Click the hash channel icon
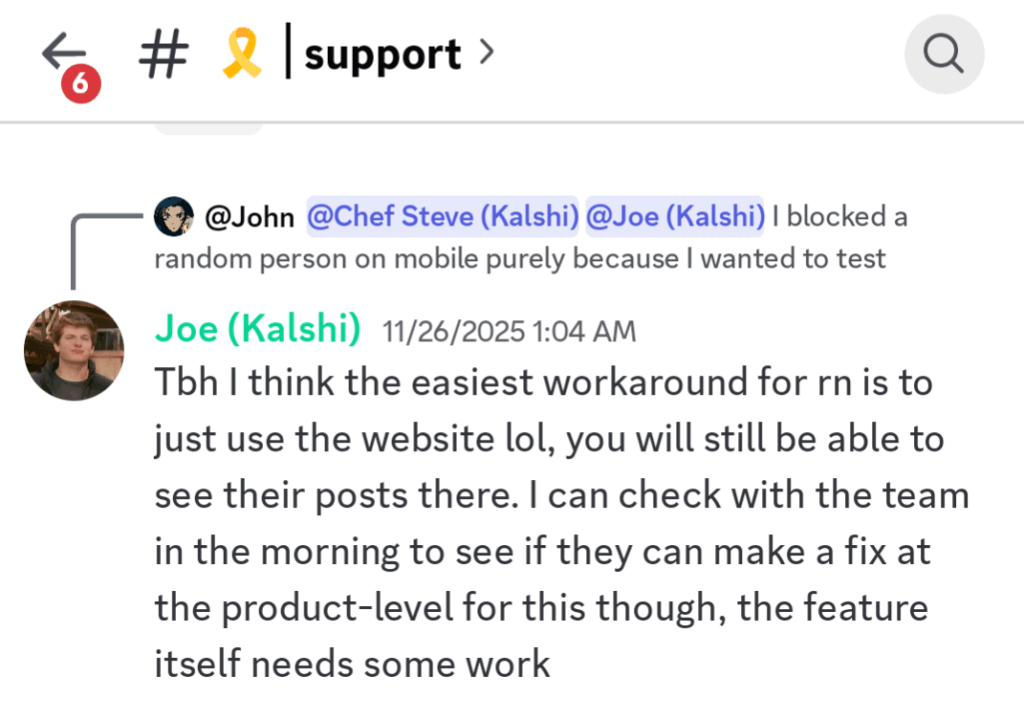This screenshot has height=720, width=1024. pos(163,55)
